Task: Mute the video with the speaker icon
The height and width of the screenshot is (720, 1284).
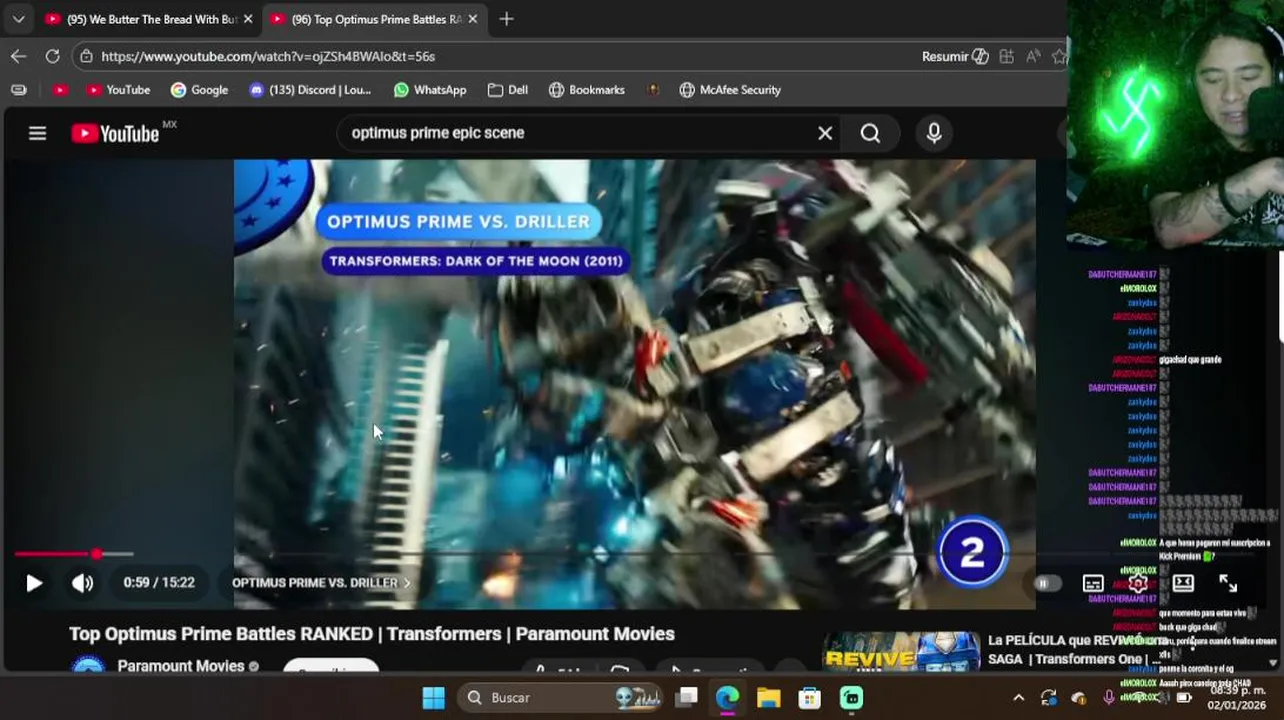Action: point(82,583)
